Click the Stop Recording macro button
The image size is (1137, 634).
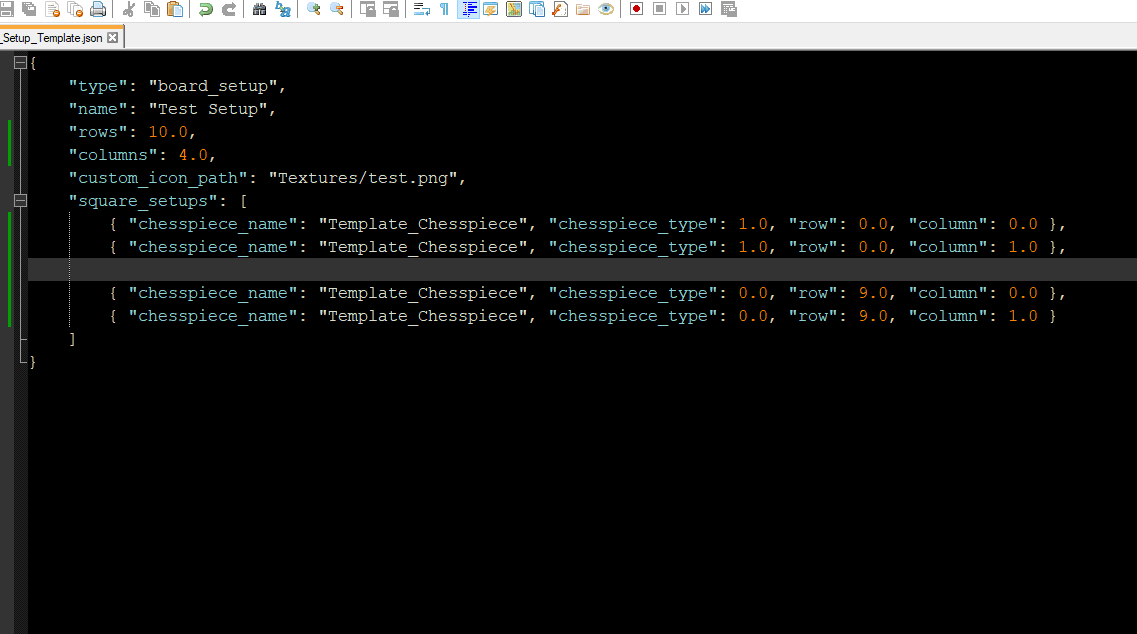(659, 9)
